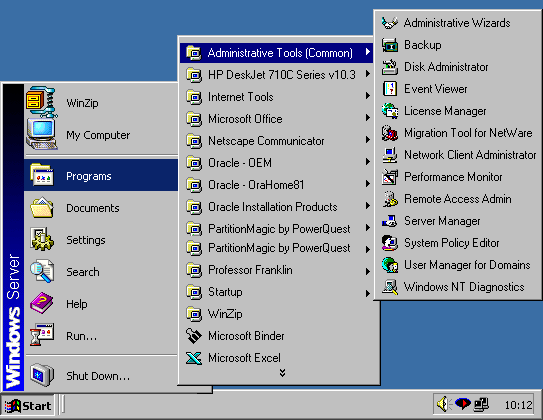Click the Remote Access Admin icon
The width and height of the screenshot is (543, 420).
coord(390,199)
